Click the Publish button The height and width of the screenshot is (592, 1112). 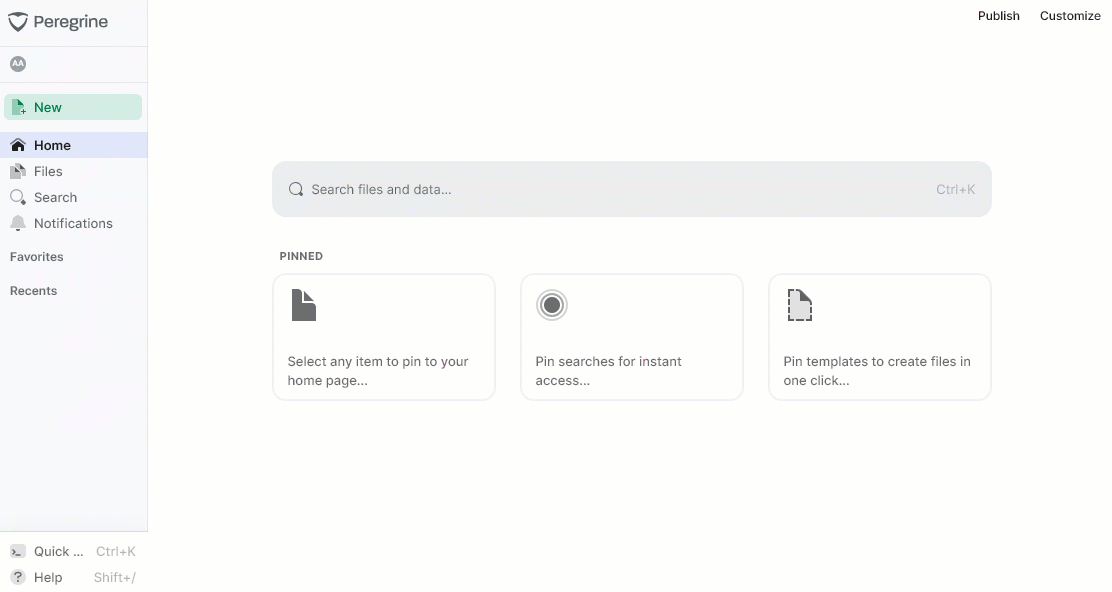click(x=999, y=16)
